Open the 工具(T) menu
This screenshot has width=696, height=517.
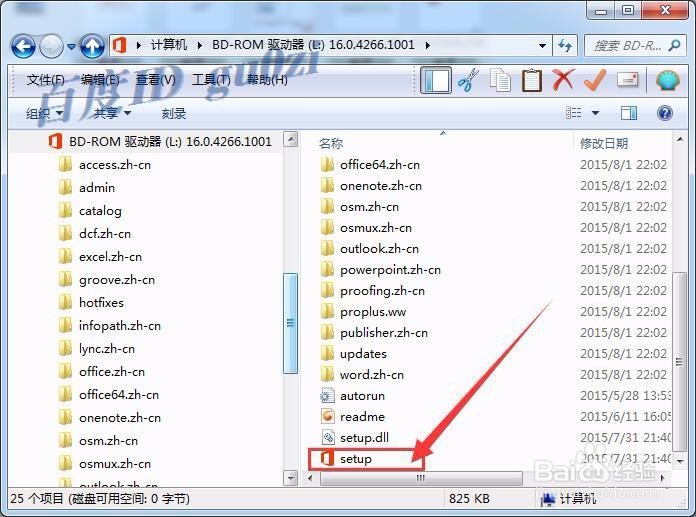coord(211,80)
